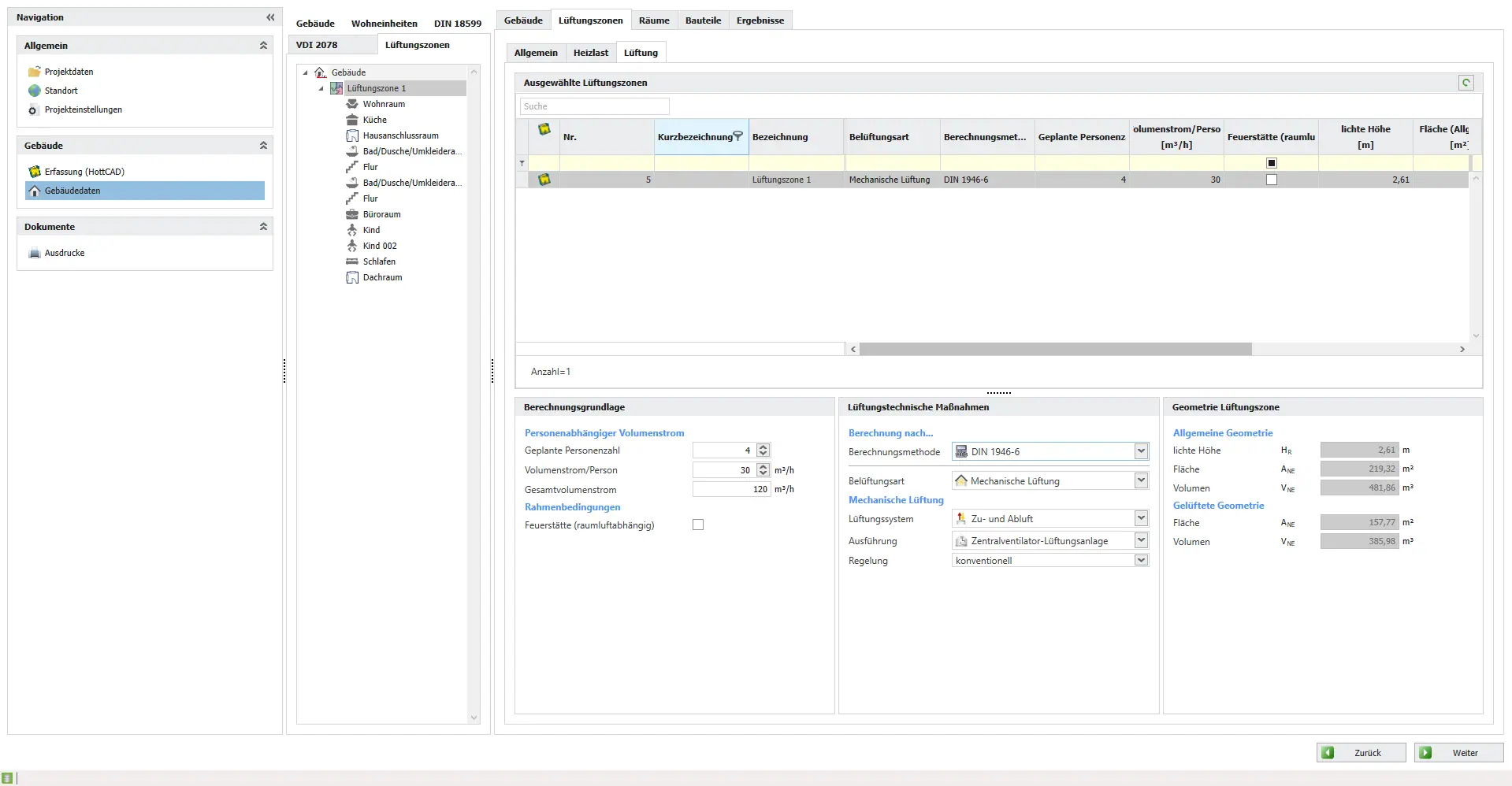Toggle the Feuerstätte filter row checkbox
The height and width of the screenshot is (786, 1512).
pyautogui.click(x=1271, y=163)
